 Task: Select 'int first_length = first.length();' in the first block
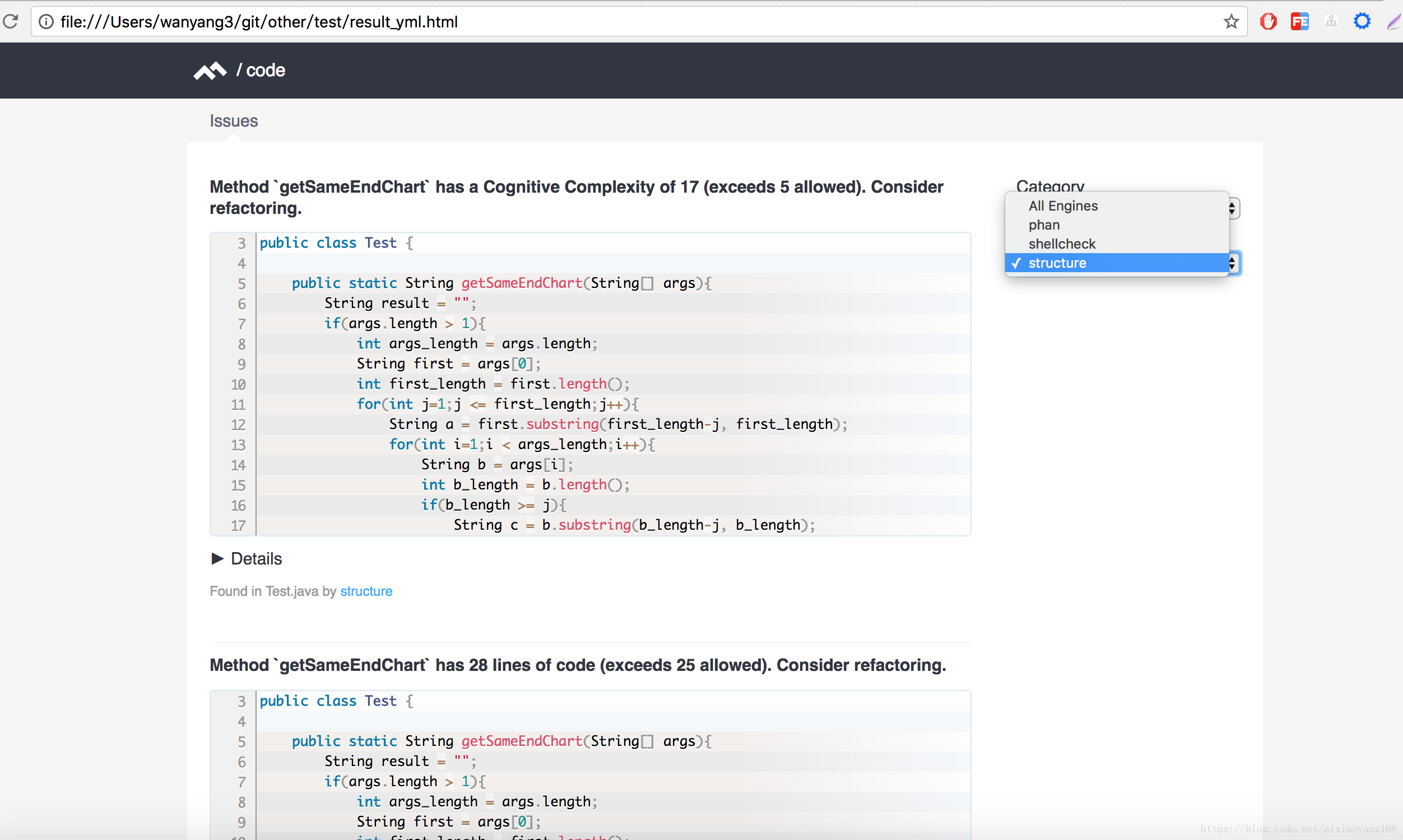pos(493,384)
